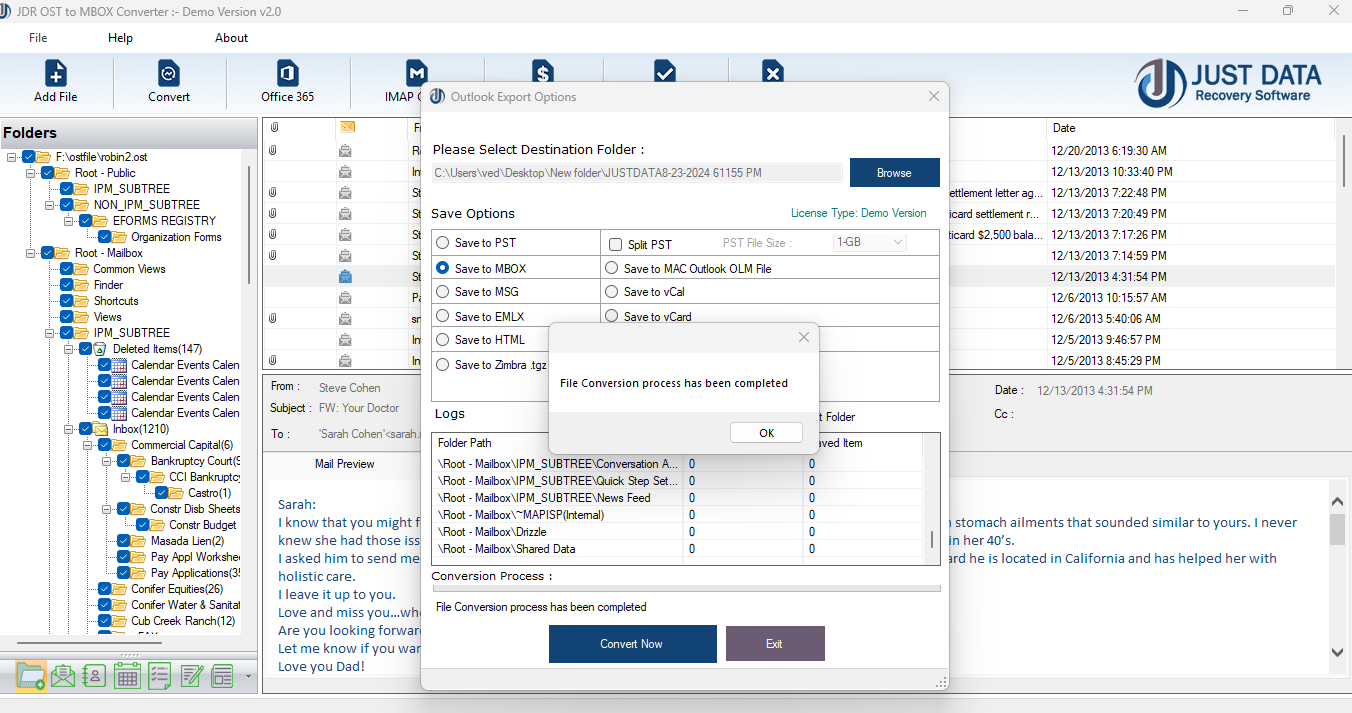The height and width of the screenshot is (713, 1352).
Task: Select the Save to vCal radio button
Action: tap(612, 292)
